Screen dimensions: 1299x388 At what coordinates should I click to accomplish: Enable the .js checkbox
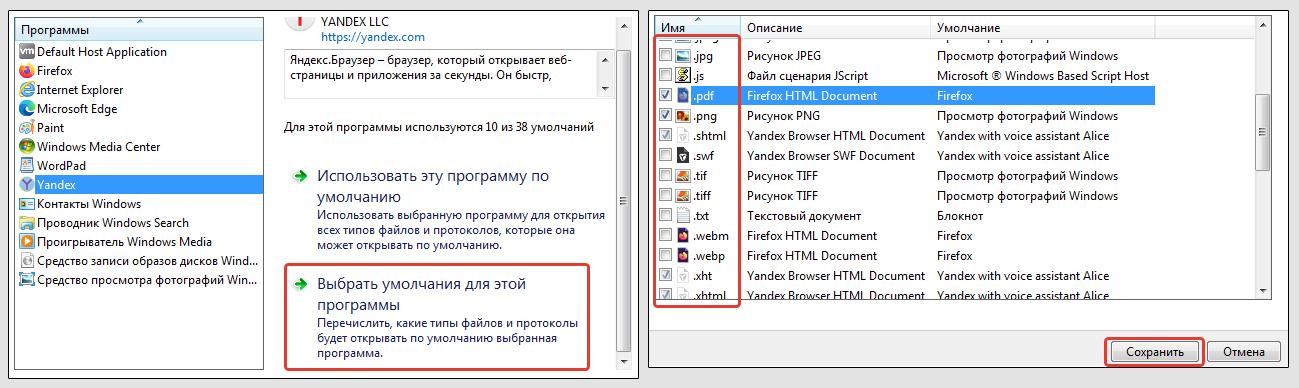(x=665, y=76)
